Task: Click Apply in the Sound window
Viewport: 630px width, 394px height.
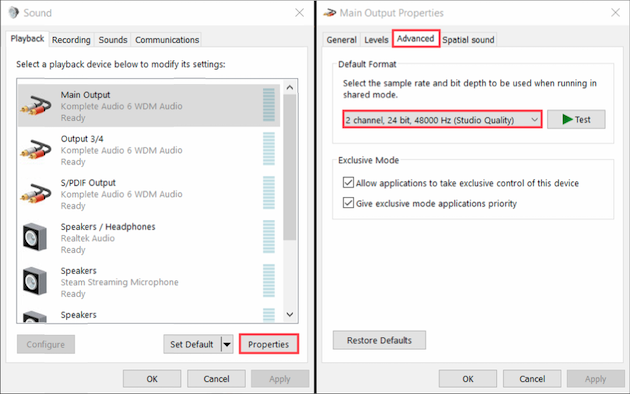Action: (x=280, y=379)
